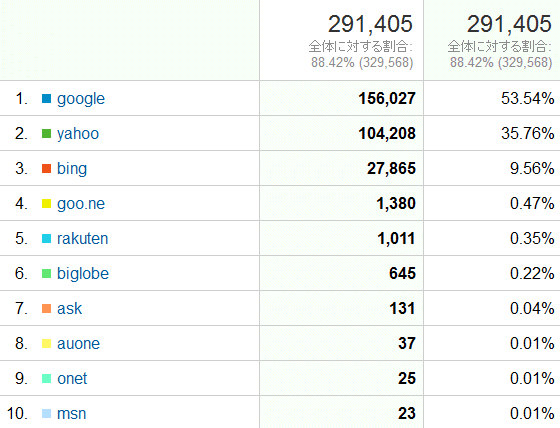Open the yahoo source link
The image size is (560, 428).
[78, 134]
